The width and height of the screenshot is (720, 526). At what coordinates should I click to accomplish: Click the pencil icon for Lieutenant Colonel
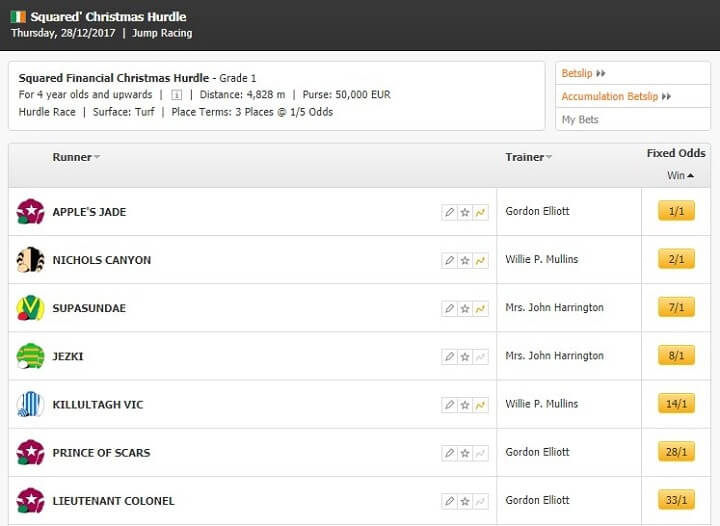coord(450,501)
